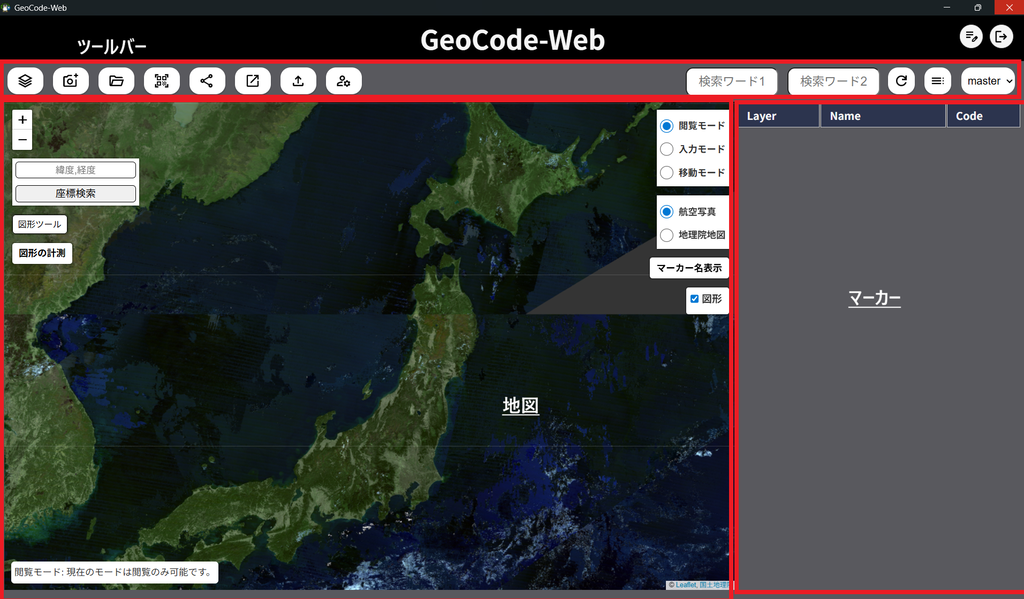Click the 閲覧モード status message

115,572
